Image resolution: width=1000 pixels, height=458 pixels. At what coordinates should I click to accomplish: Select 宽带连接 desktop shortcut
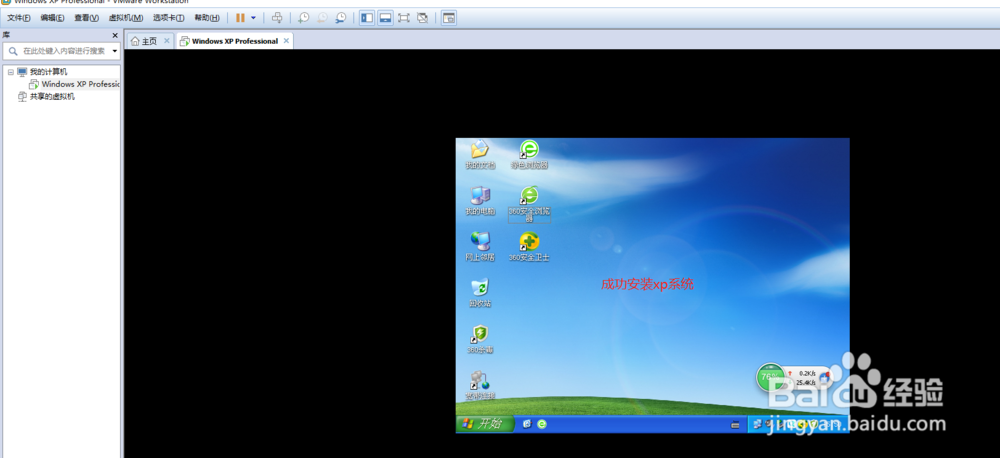pyautogui.click(x=480, y=385)
